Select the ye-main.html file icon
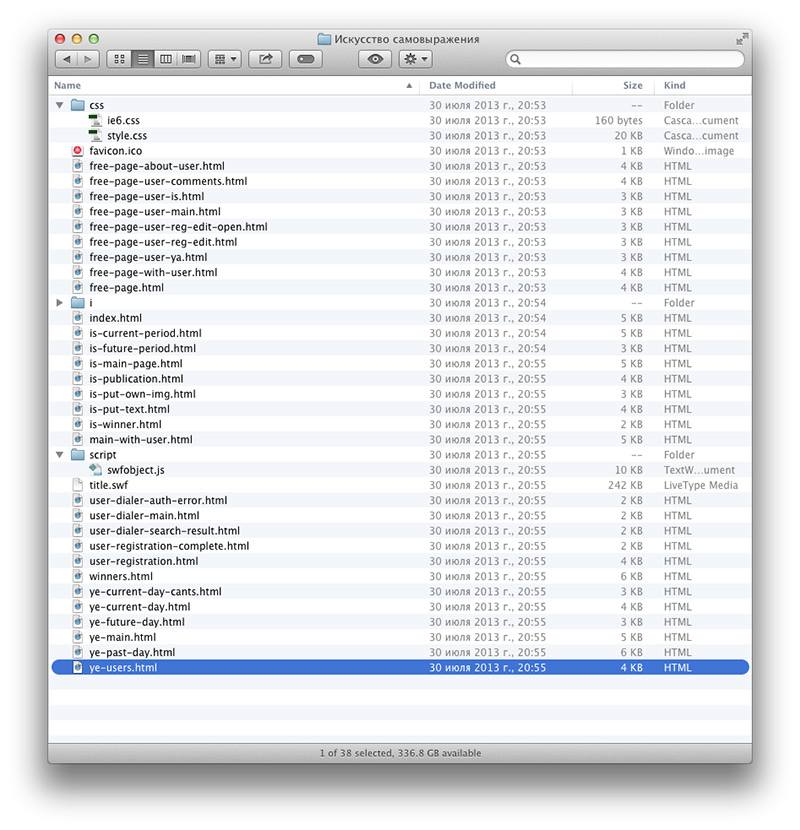Image resolution: width=800 pixels, height=830 pixels. point(78,637)
